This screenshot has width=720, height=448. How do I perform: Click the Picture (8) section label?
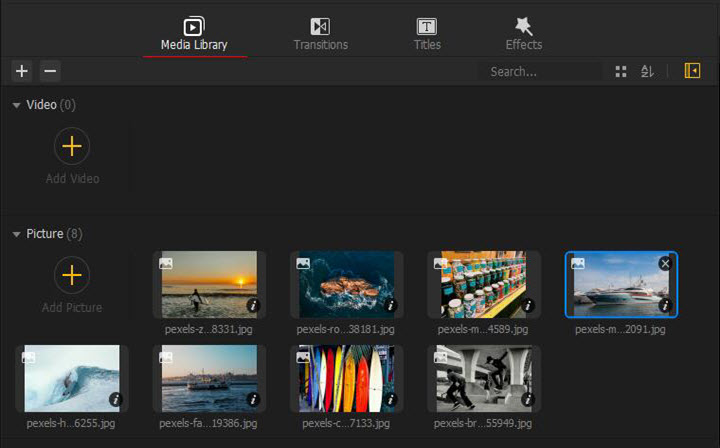[x=54, y=234]
